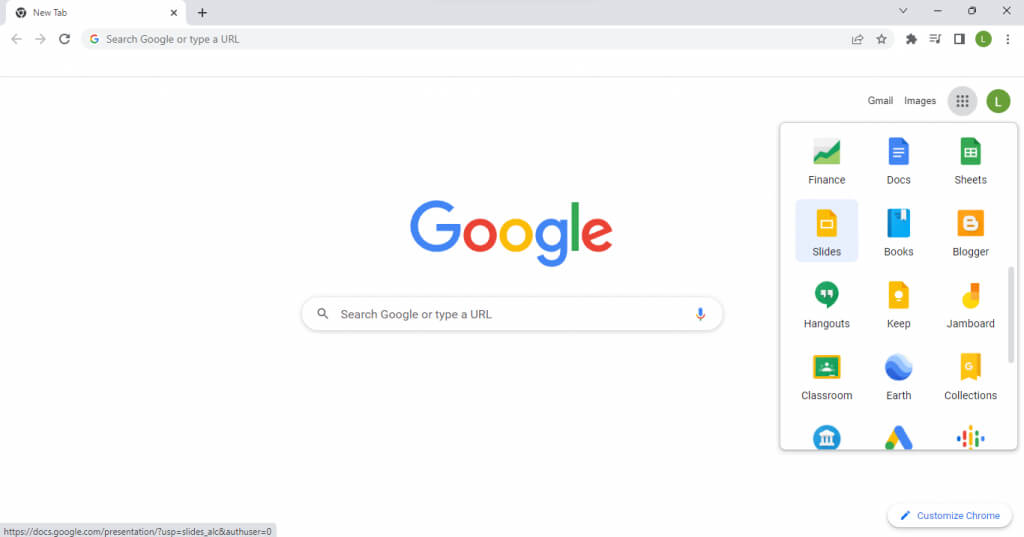Screen dimensions: 1024x537
Task: Open Google Earth app
Action: (898, 375)
